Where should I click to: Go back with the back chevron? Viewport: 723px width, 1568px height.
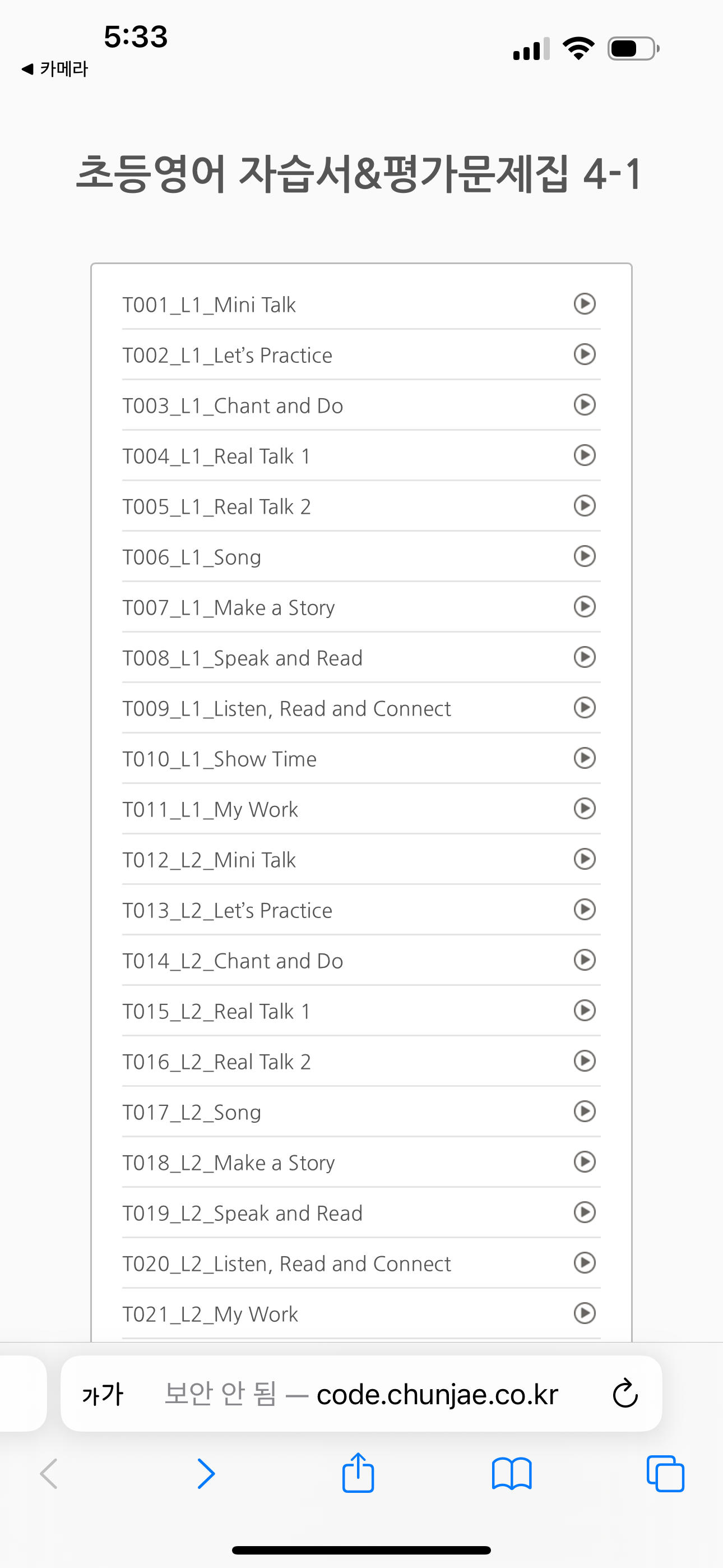click(x=49, y=1474)
